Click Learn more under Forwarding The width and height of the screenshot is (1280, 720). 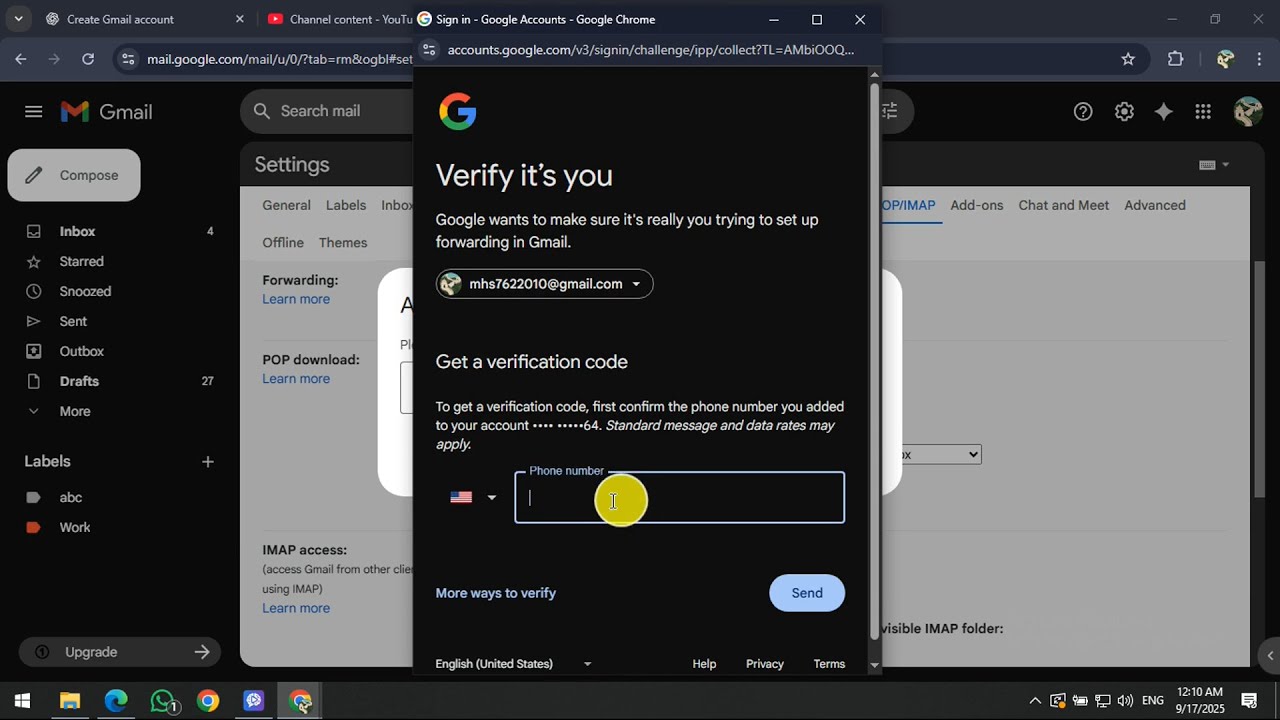click(296, 299)
